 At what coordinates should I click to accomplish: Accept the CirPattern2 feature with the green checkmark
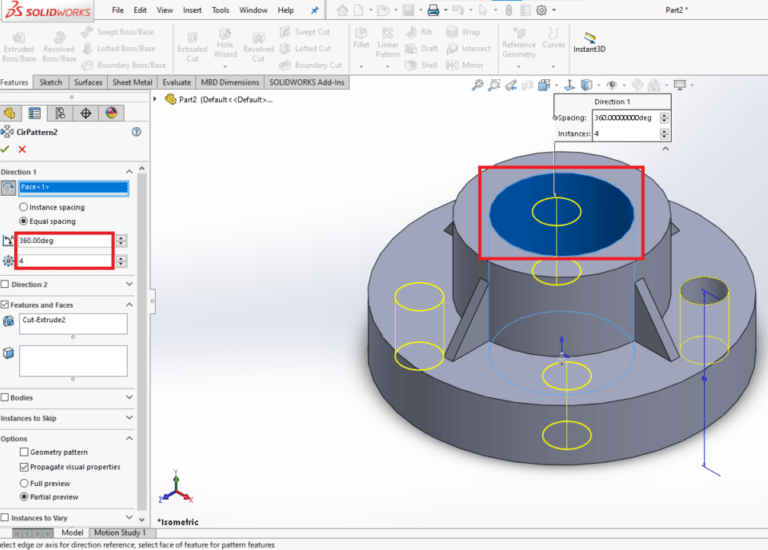tap(6, 149)
